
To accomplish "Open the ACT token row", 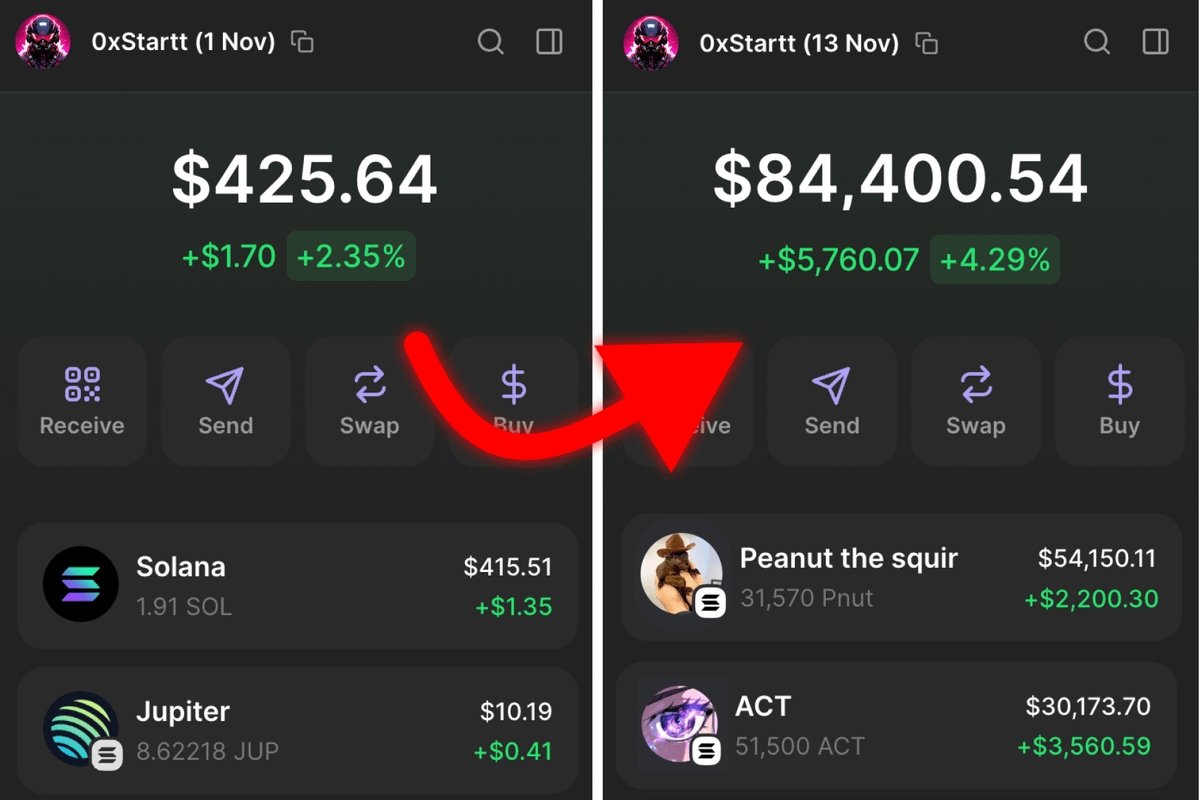I will click(x=902, y=725).
